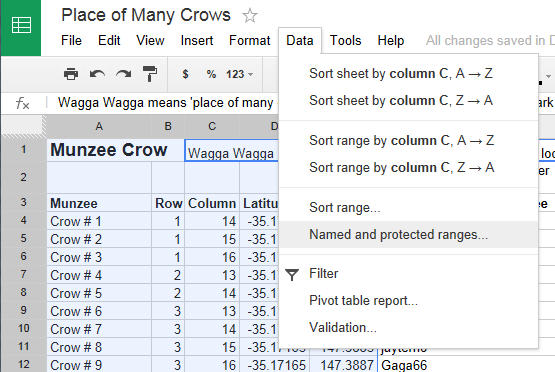Click the Crow # 7 cell
This screenshot has width=555, height=372.
pyautogui.click(x=99, y=329)
